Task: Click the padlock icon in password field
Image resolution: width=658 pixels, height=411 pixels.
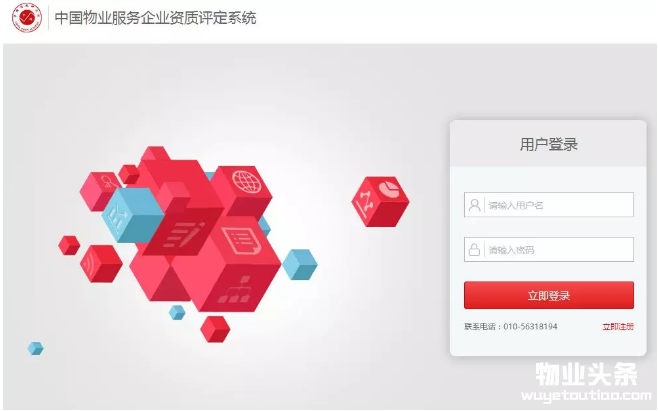Action: click(474, 249)
